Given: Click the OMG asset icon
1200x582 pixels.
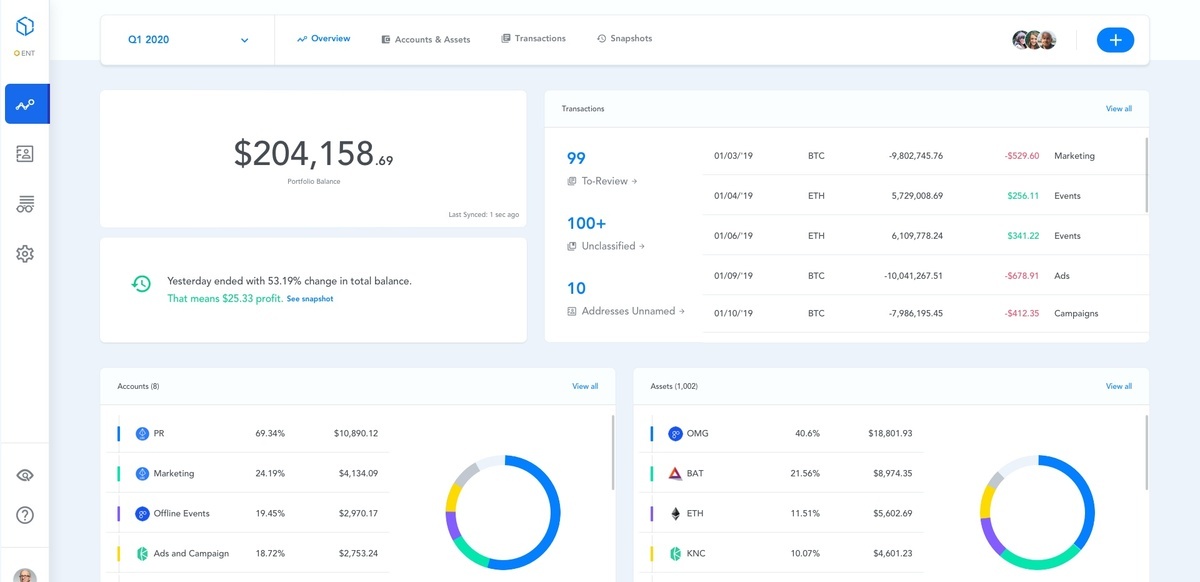Looking at the screenshot, I should click(675, 434).
